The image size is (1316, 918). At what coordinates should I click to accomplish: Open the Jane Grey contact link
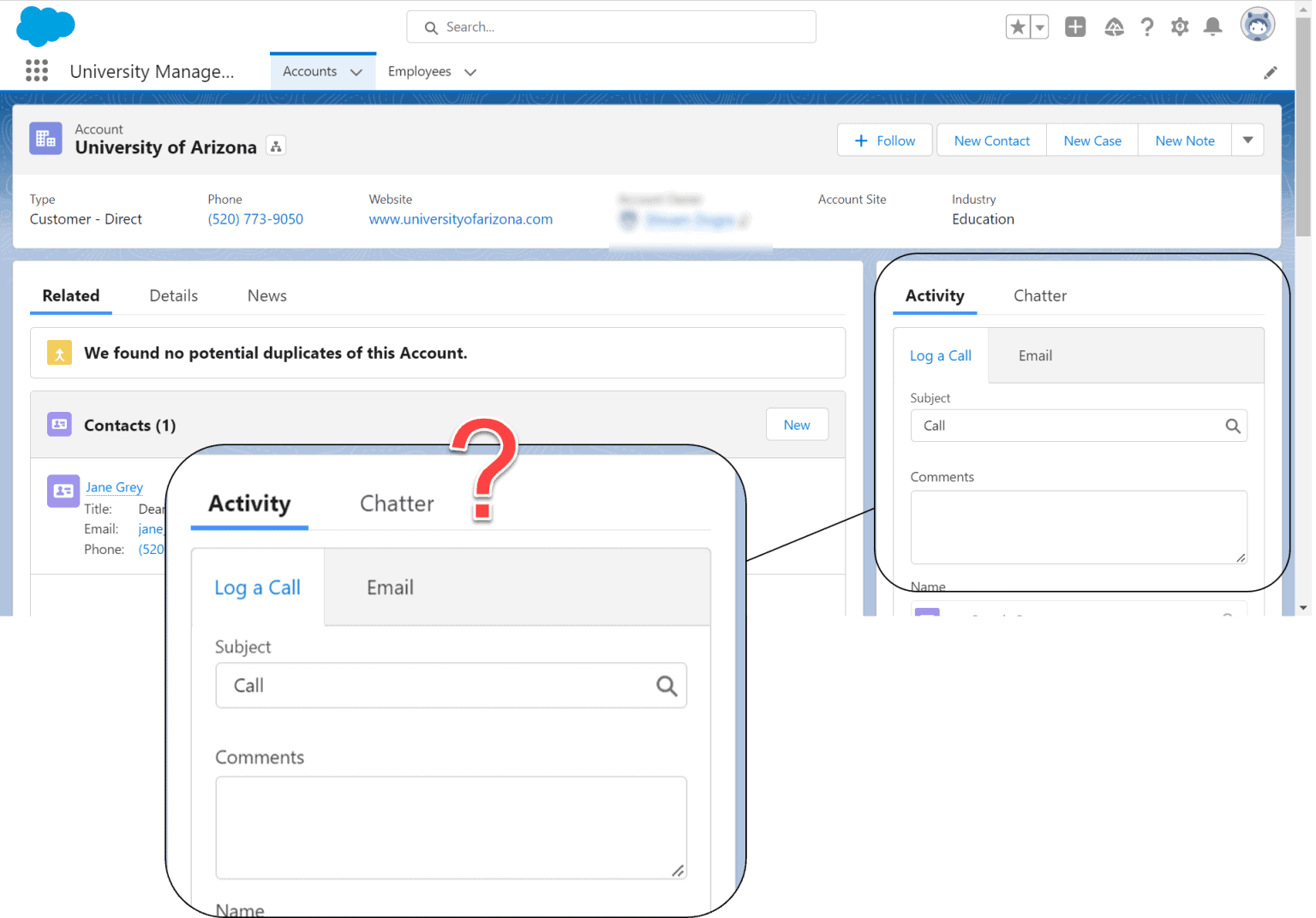(114, 486)
